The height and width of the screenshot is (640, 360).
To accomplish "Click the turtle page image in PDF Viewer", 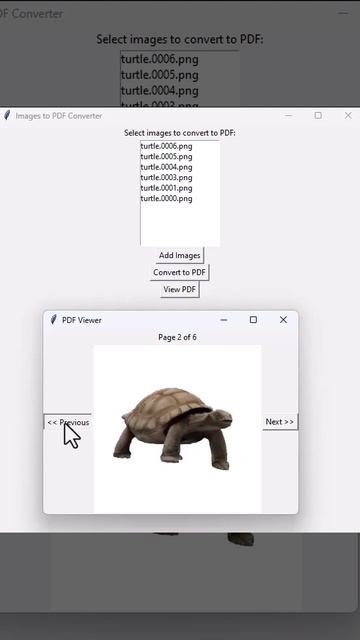I will coord(178,429).
